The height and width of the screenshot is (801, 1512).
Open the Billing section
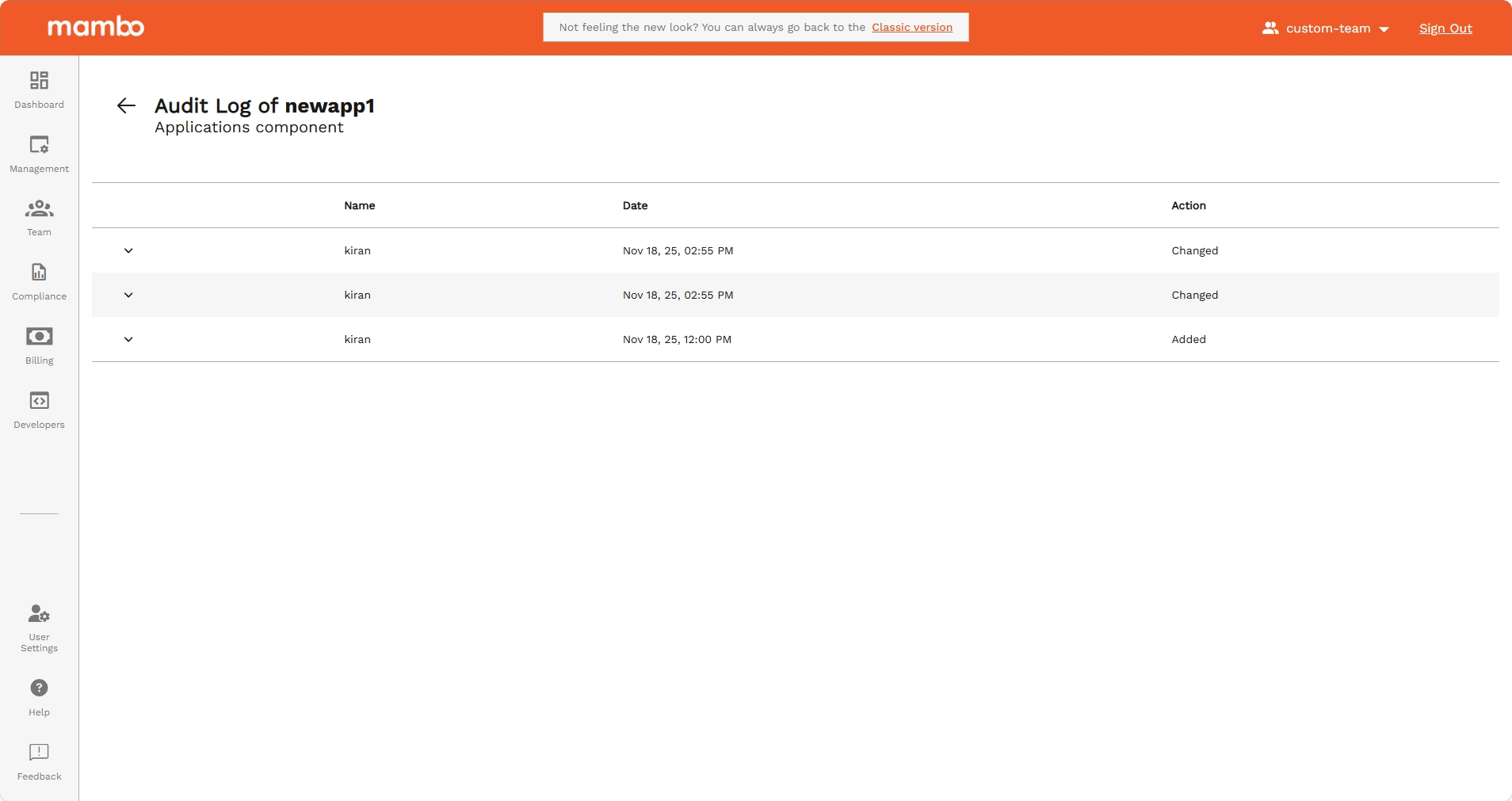point(38,345)
